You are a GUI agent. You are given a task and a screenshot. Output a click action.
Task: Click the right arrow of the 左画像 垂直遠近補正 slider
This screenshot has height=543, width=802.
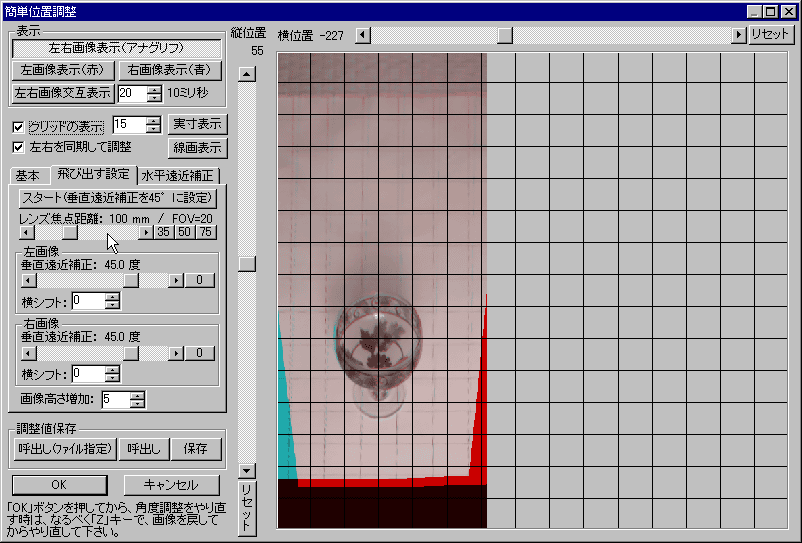tap(176, 281)
